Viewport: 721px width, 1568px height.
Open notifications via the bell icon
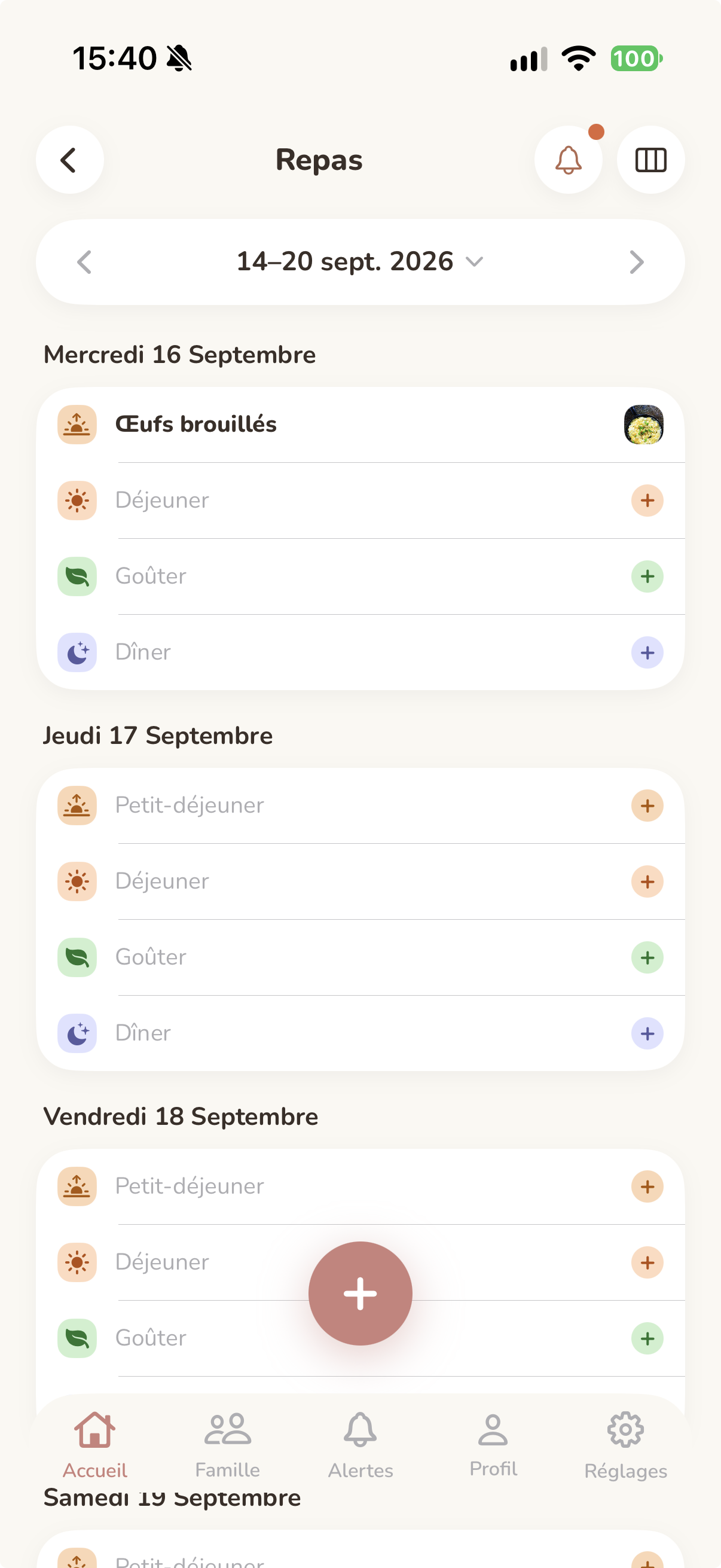(x=569, y=160)
